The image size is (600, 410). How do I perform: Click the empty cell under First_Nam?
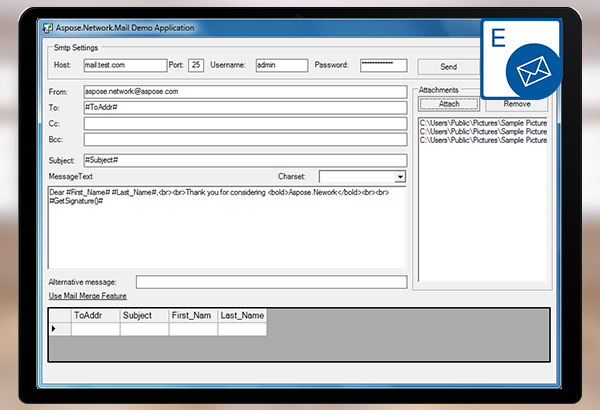point(193,329)
